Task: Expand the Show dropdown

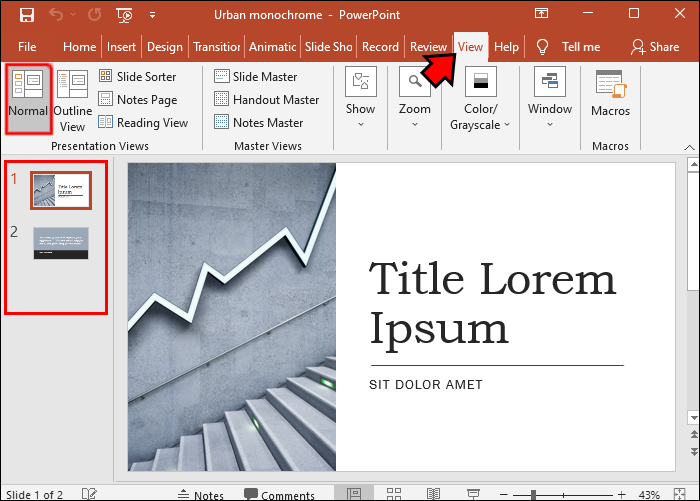Action: tap(360, 97)
